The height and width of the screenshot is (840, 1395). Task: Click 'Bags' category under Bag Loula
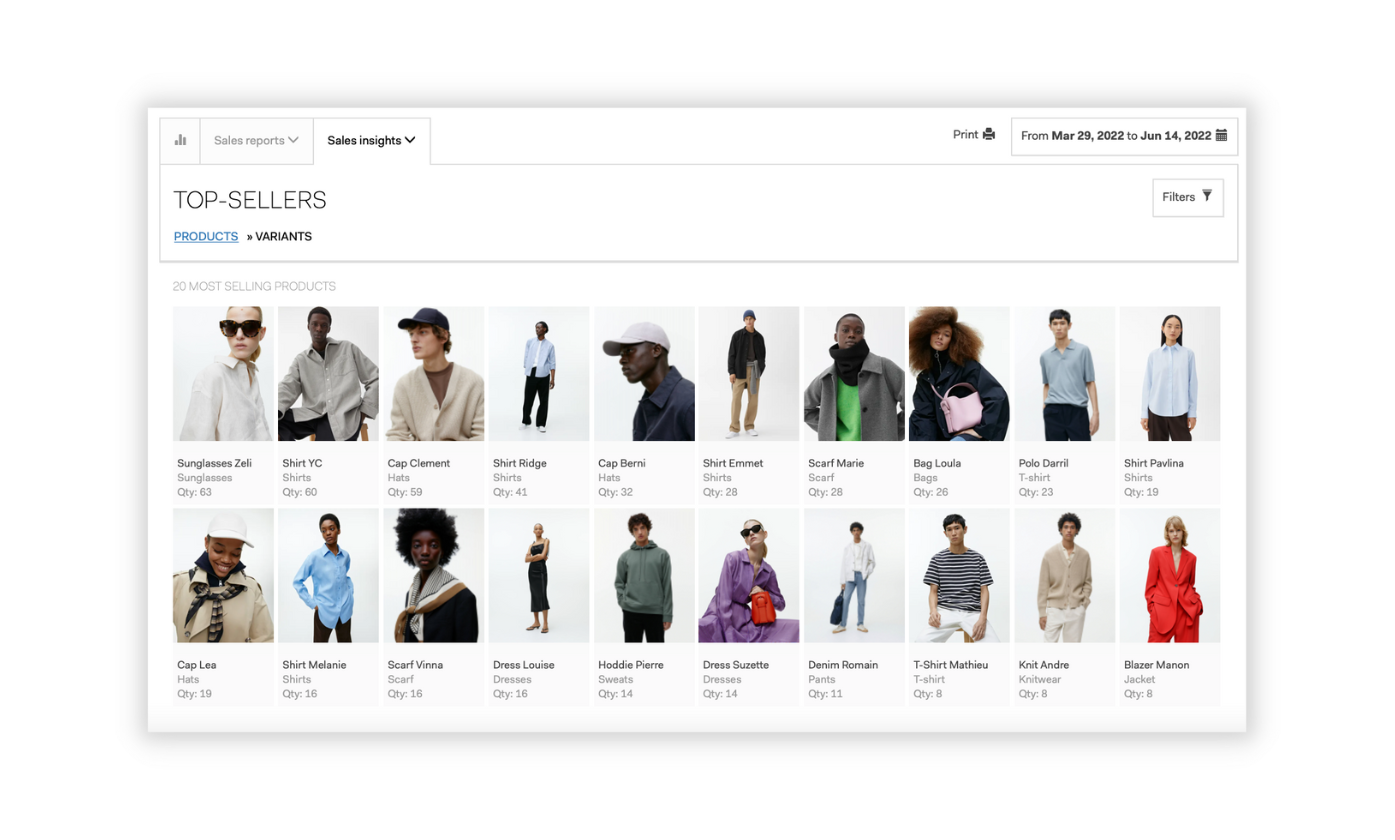pos(926,478)
